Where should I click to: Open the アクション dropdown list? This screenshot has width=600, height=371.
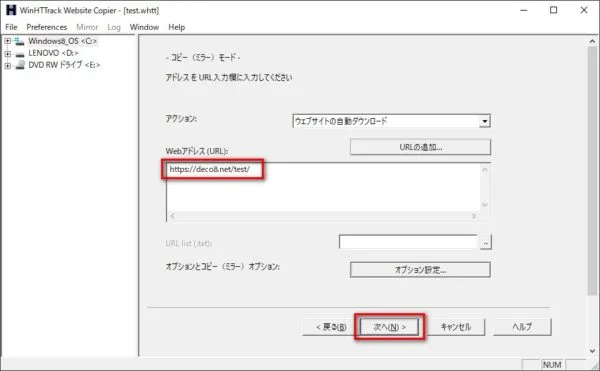[484, 121]
